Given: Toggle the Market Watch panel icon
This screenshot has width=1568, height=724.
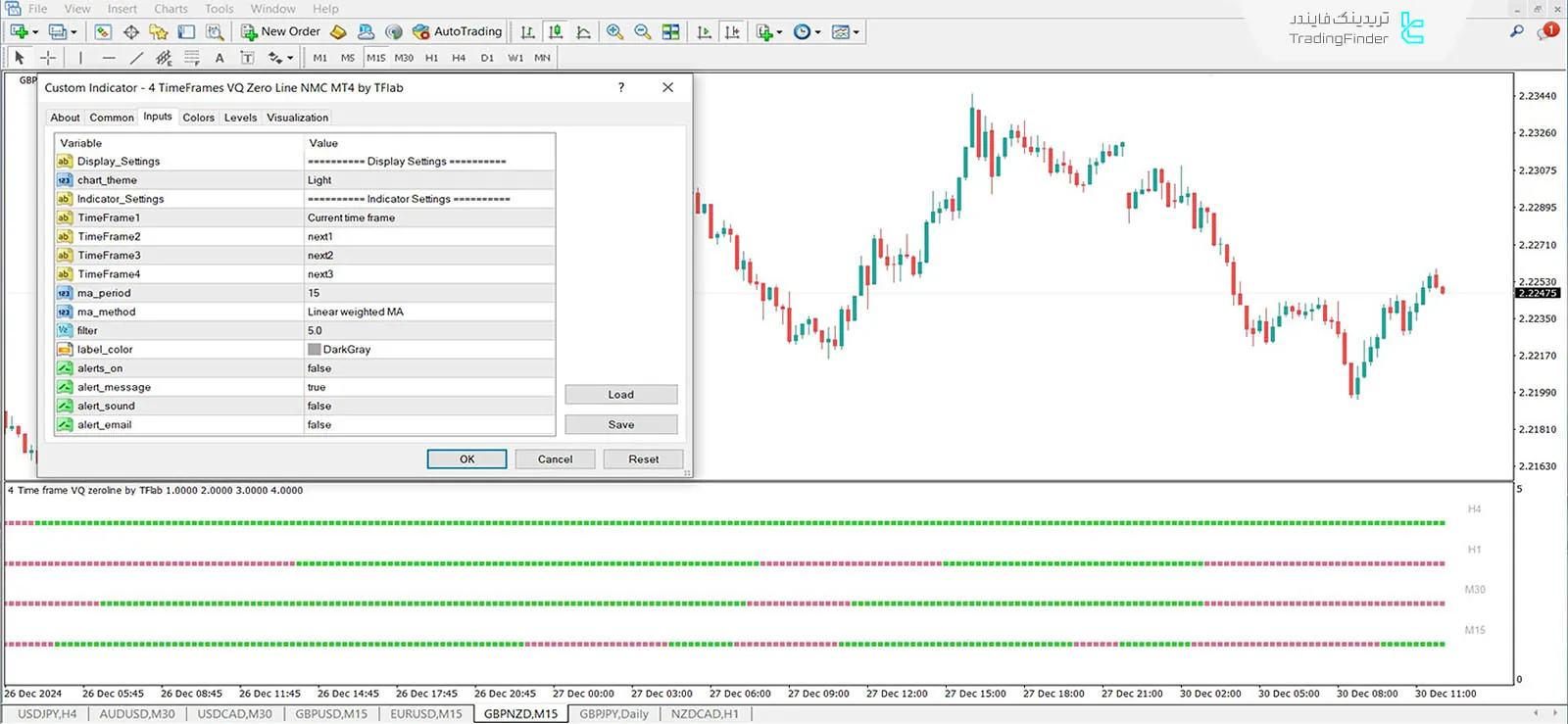Looking at the screenshot, I should point(103,31).
